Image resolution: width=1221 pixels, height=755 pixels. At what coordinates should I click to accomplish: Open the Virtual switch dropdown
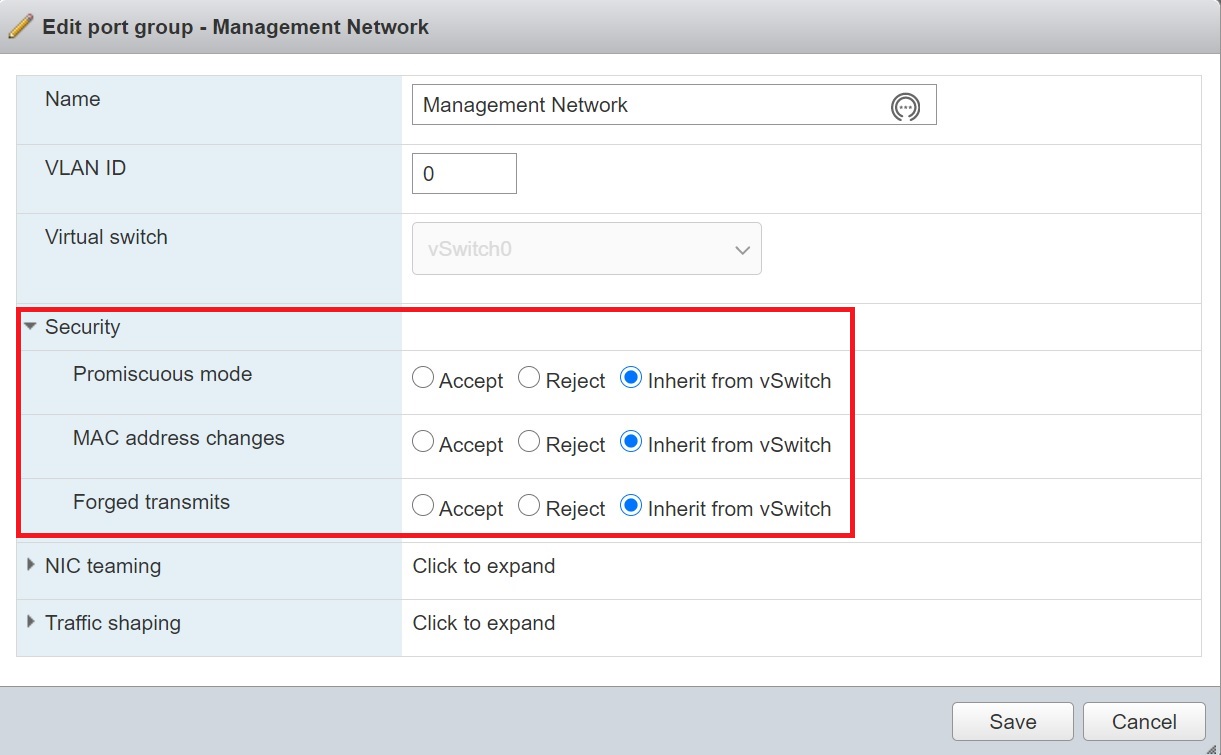click(587, 249)
